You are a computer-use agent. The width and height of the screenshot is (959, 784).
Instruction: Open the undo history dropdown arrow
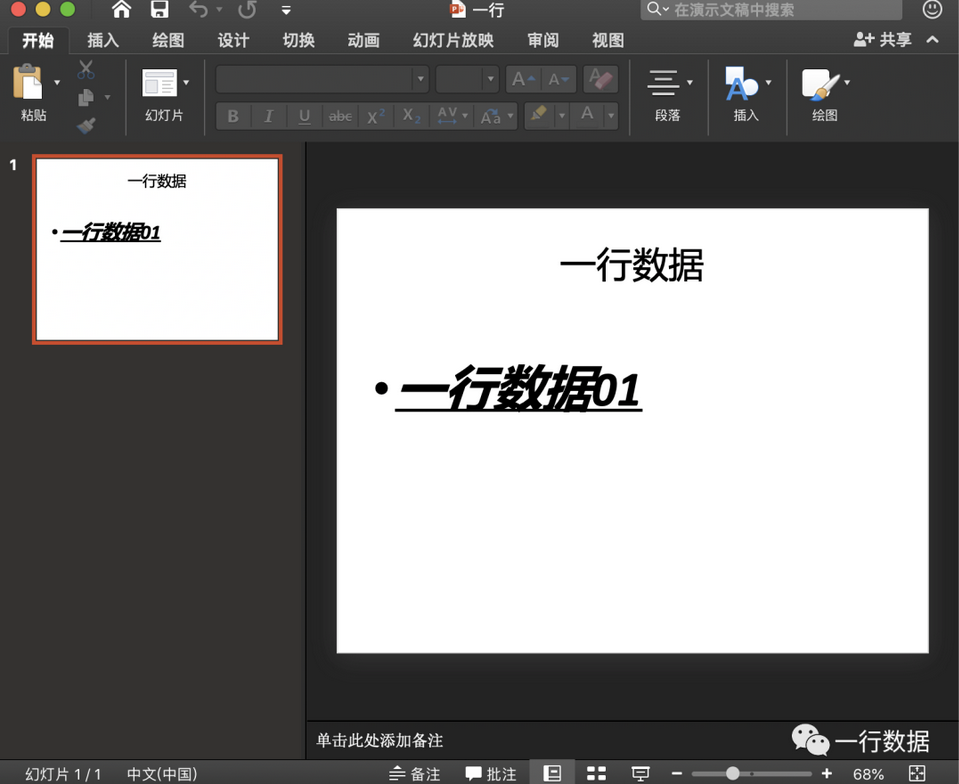(219, 10)
